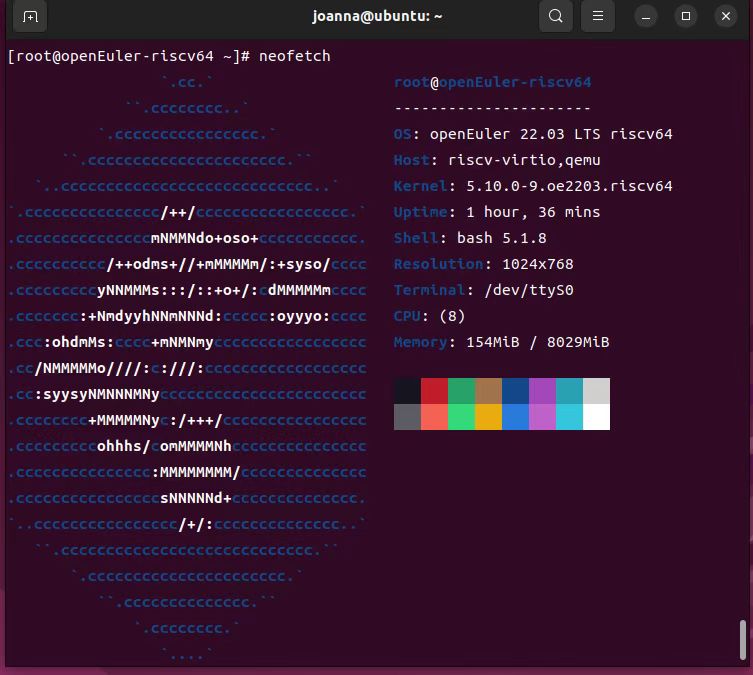Close the terminal window

tap(726, 17)
